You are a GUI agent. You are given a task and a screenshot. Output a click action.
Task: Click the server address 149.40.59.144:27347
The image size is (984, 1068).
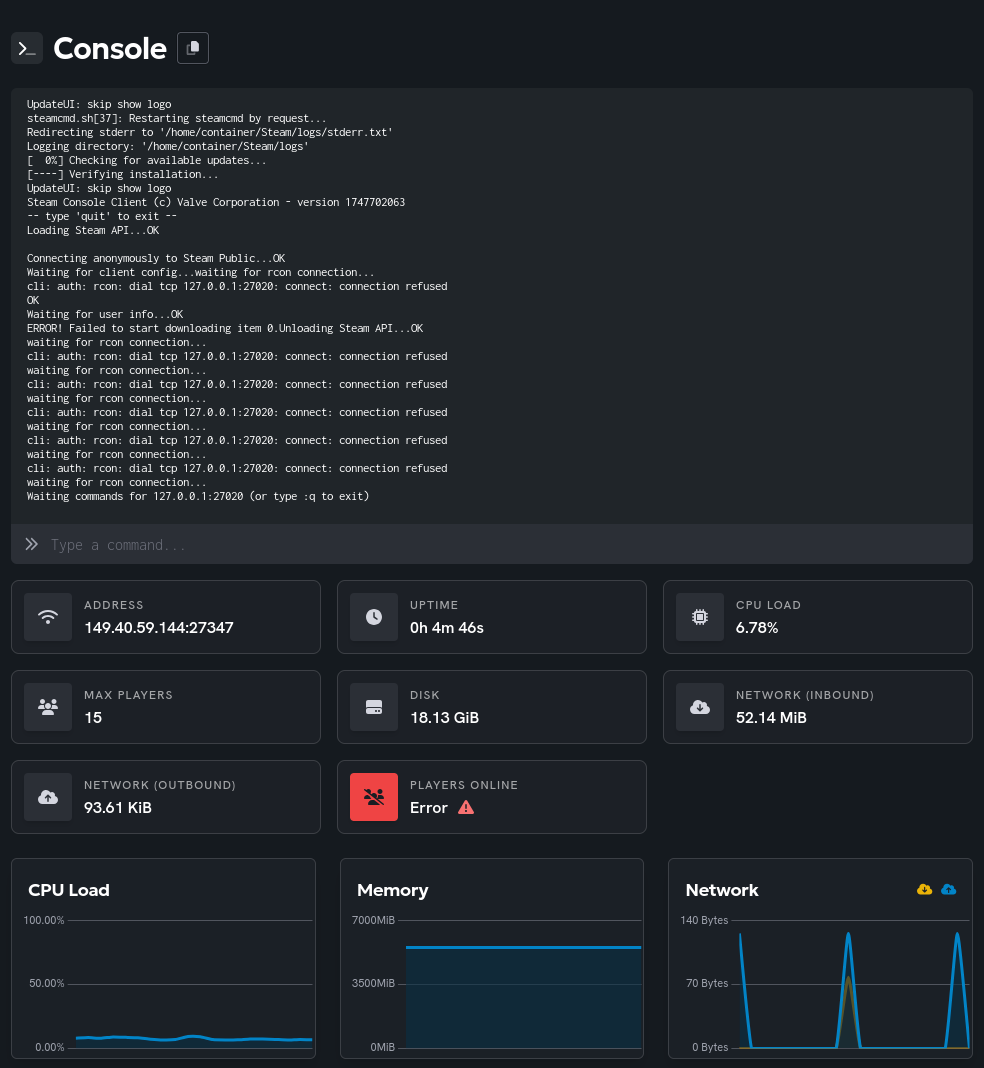[x=159, y=628]
